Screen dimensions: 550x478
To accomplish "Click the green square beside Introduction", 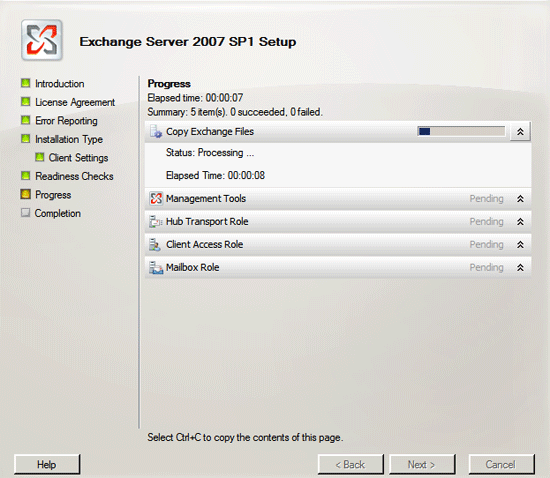I will click(25, 83).
